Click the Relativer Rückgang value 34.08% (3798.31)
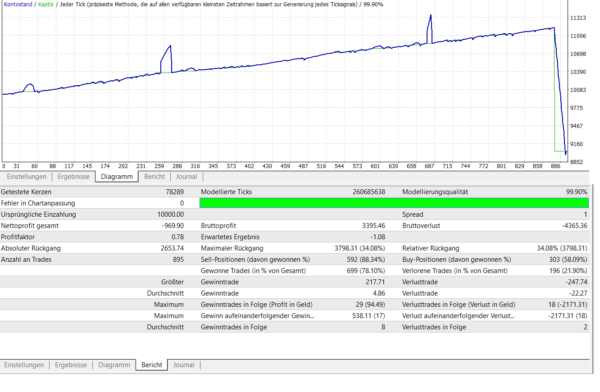This screenshot has width=600, height=392. [x=562, y=248]
